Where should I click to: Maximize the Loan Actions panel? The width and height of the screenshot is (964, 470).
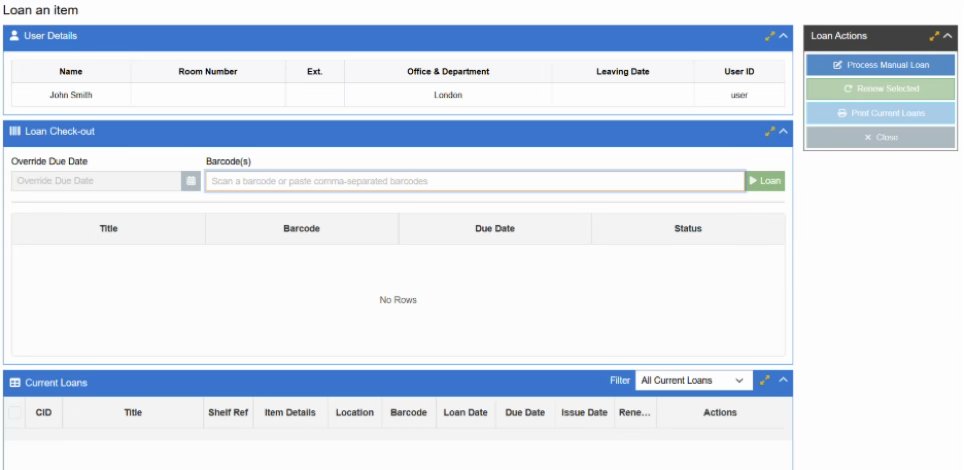pos(934,36)
